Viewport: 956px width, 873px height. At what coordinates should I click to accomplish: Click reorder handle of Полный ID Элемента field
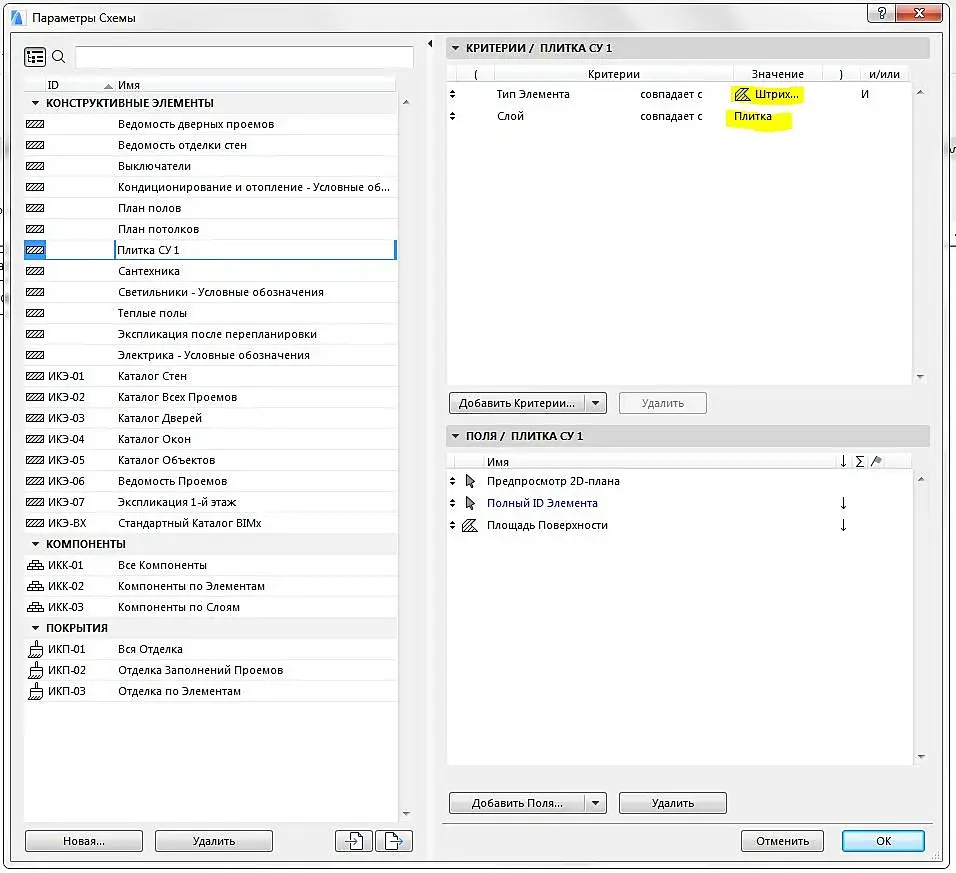(452, 504)
